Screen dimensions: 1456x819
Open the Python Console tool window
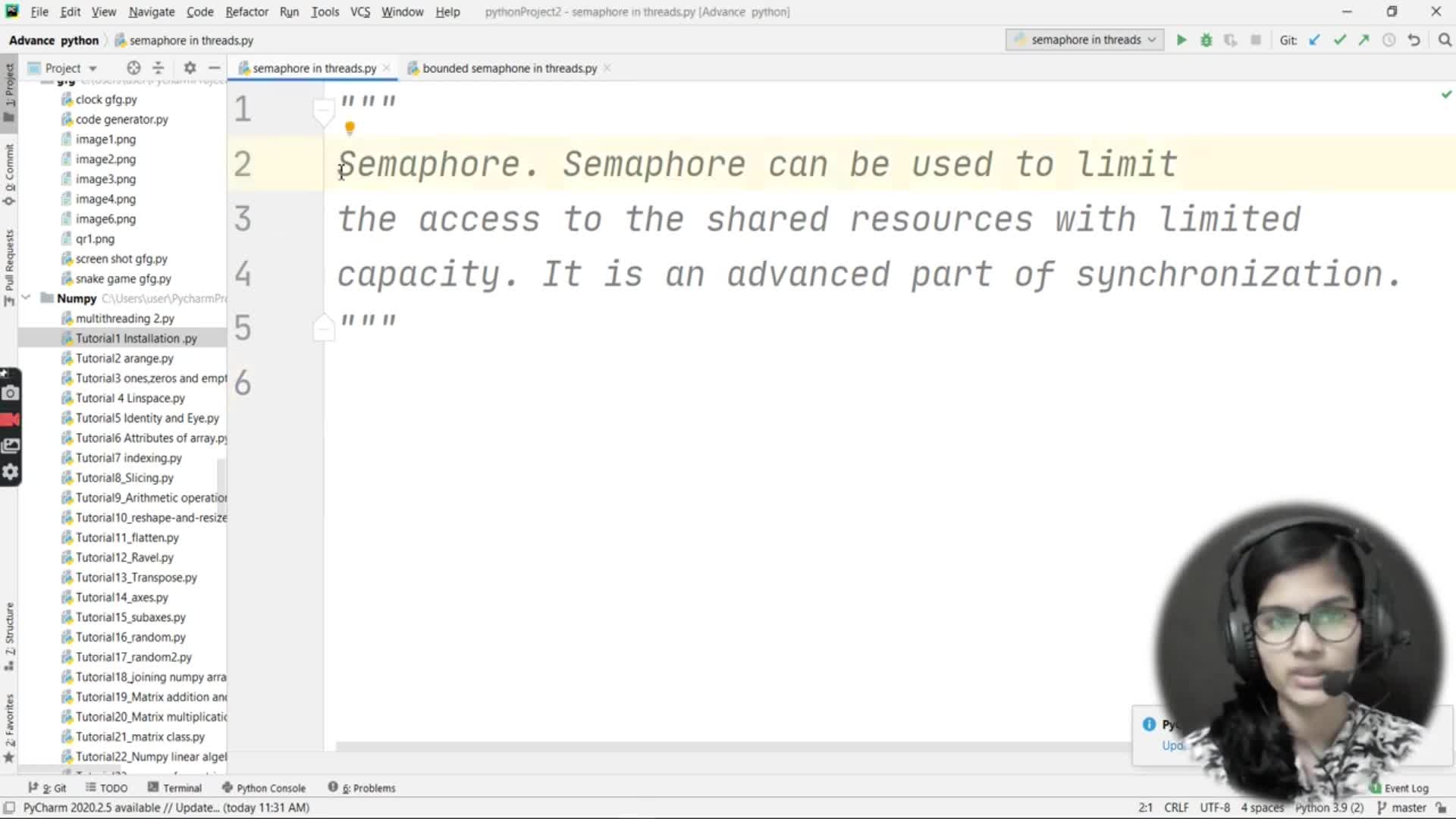(264, 788)
